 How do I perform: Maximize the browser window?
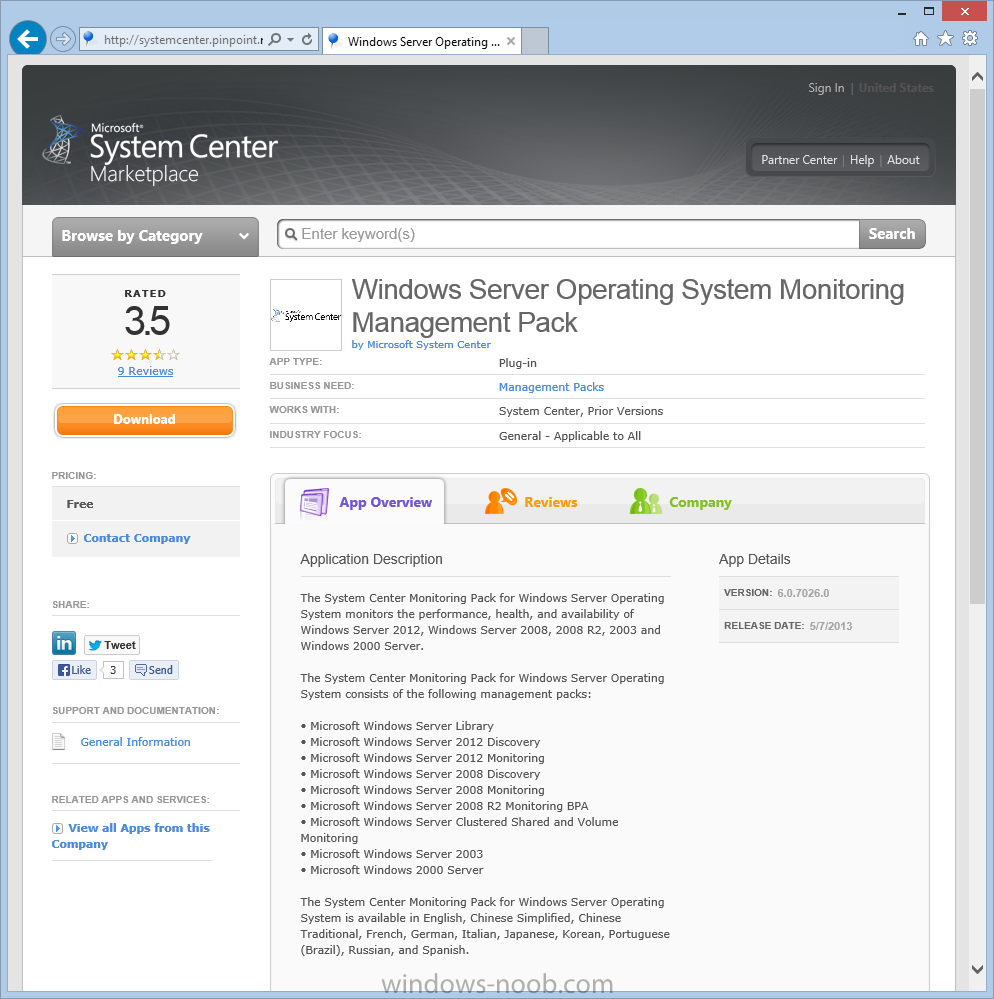pos(929,11)
